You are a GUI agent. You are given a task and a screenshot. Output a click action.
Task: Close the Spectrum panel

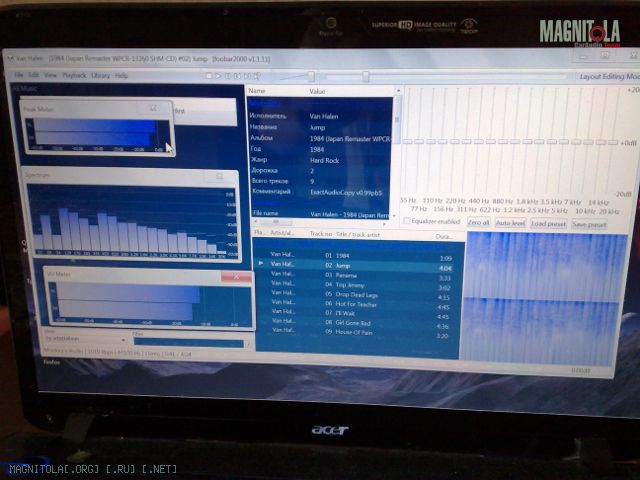pos(219,176)
